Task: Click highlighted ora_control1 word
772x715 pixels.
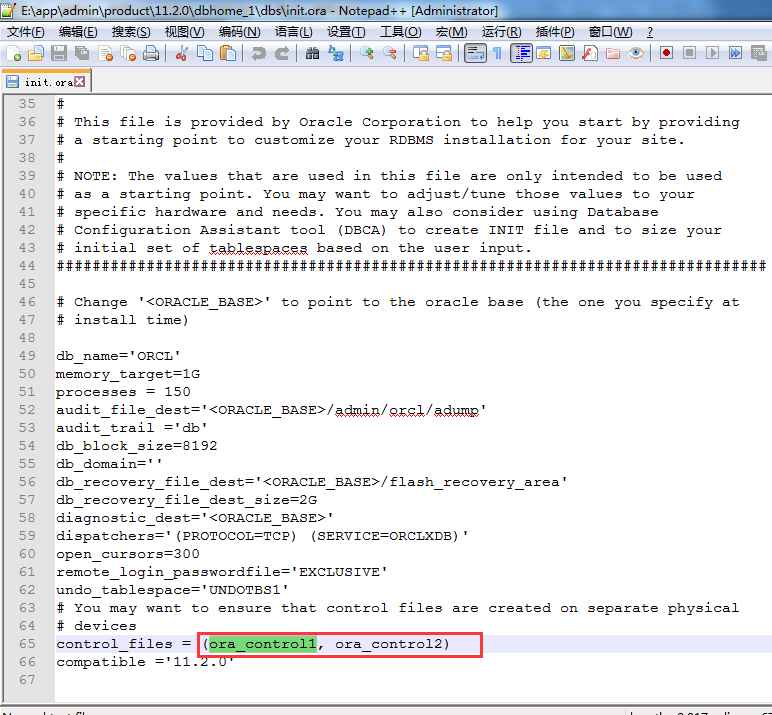Action: 262,644
